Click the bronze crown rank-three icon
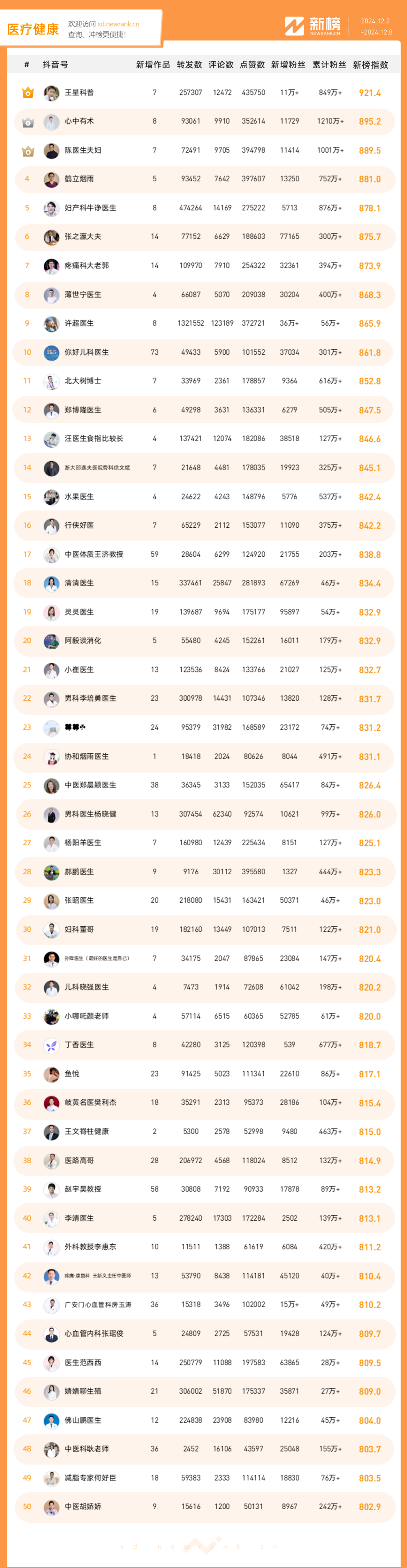 [x=28, y=151]
